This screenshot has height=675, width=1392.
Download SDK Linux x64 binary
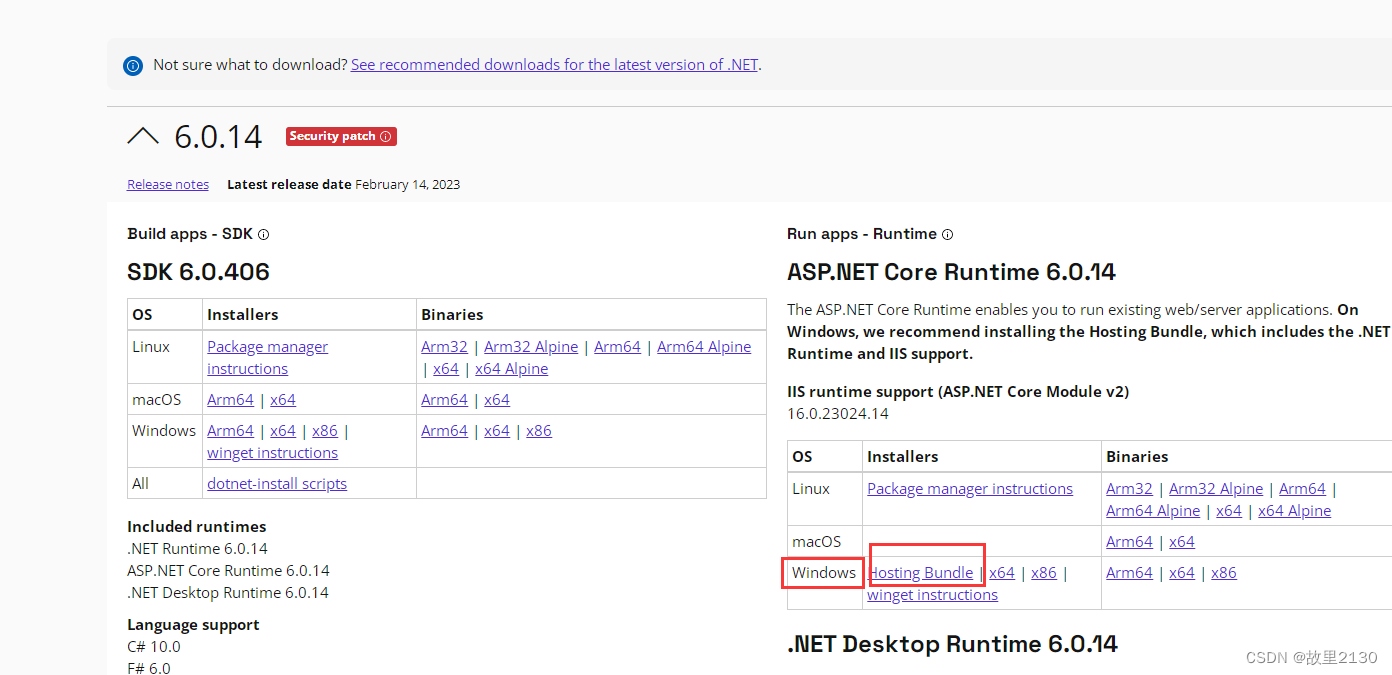(446, 368)
